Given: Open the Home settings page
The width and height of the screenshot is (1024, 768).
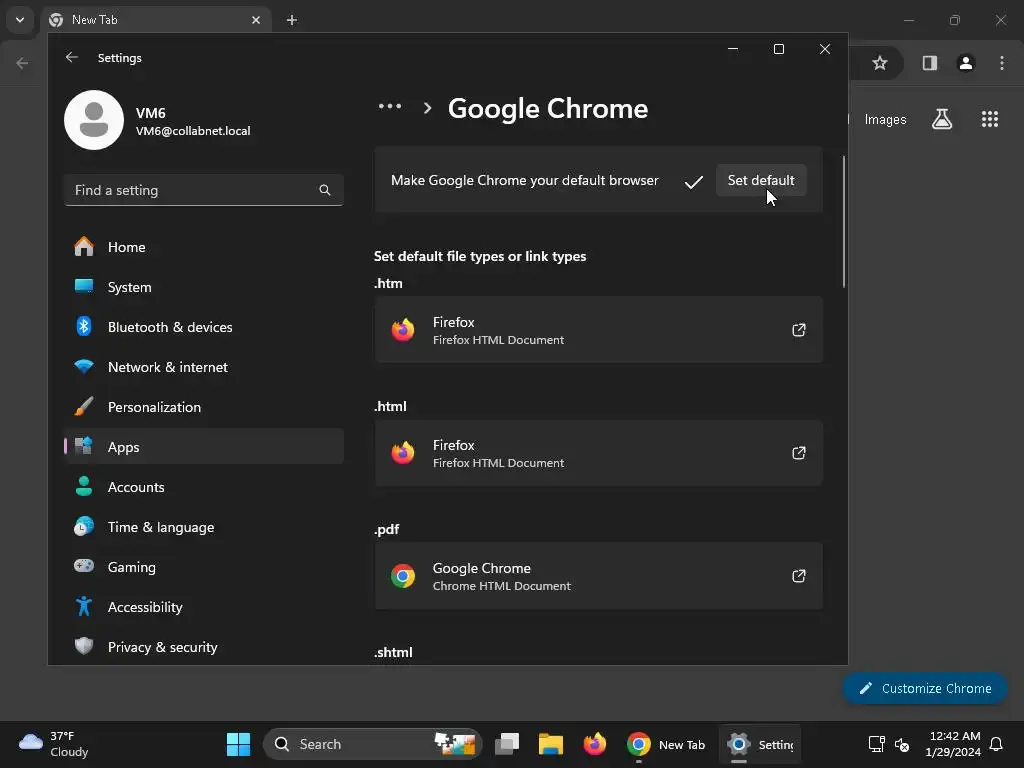Looking at the screenshot, I should [204, 247].
